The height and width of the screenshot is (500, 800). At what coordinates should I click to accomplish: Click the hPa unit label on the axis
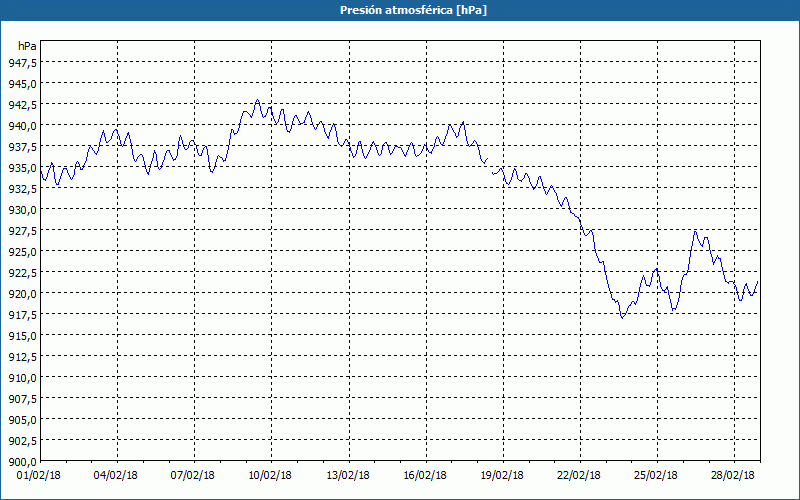[x=27, y=46]
